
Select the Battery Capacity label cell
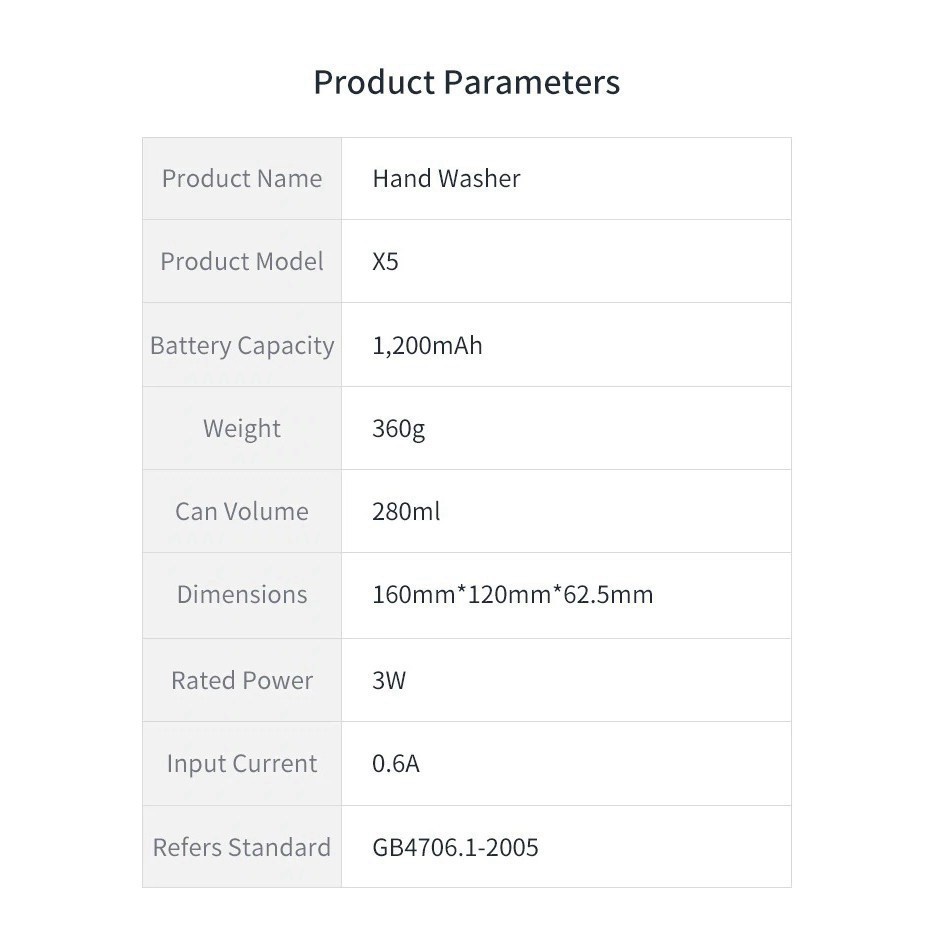(242, 346)
